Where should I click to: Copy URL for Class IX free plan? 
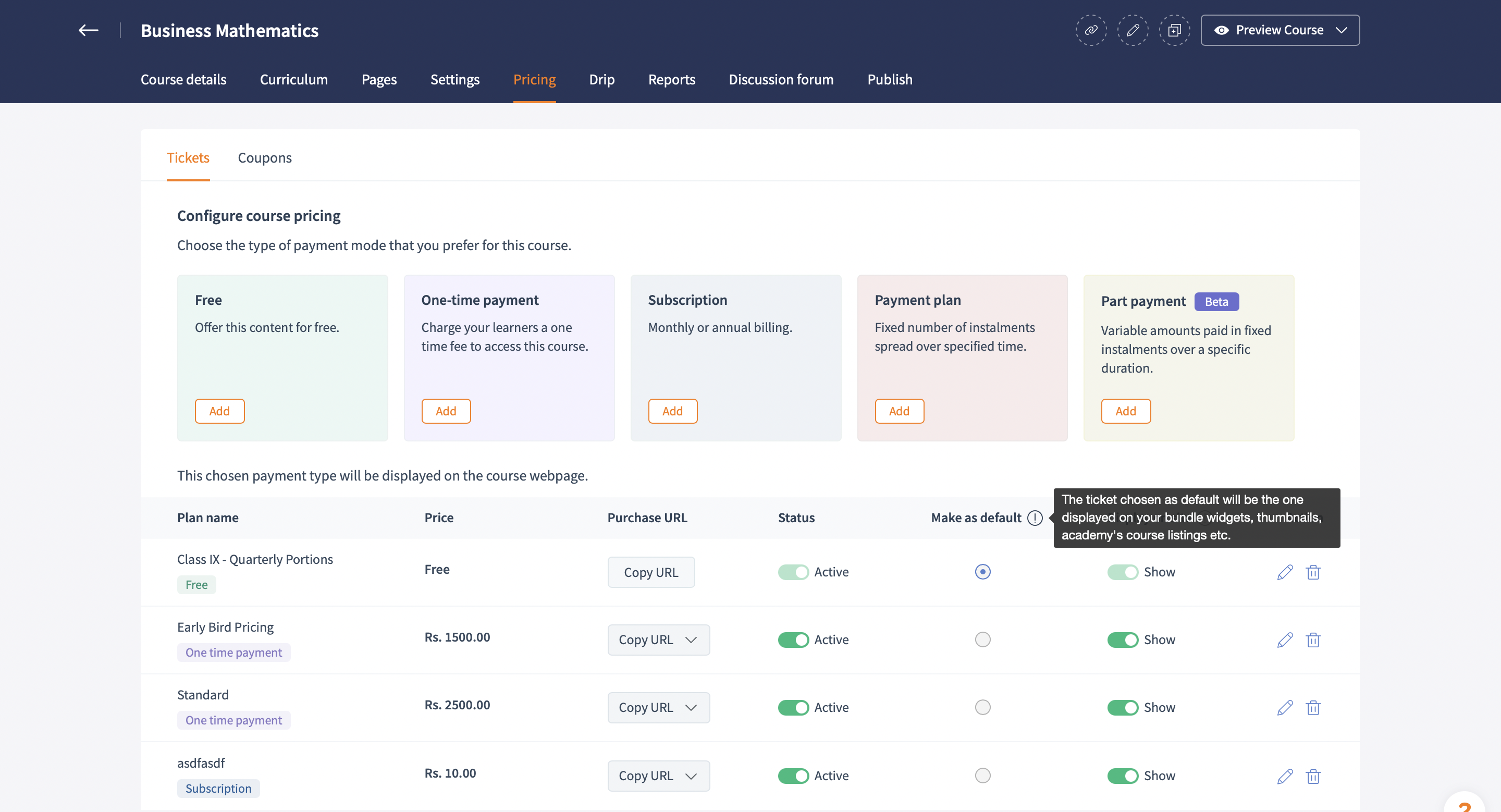tap(651, 572)
